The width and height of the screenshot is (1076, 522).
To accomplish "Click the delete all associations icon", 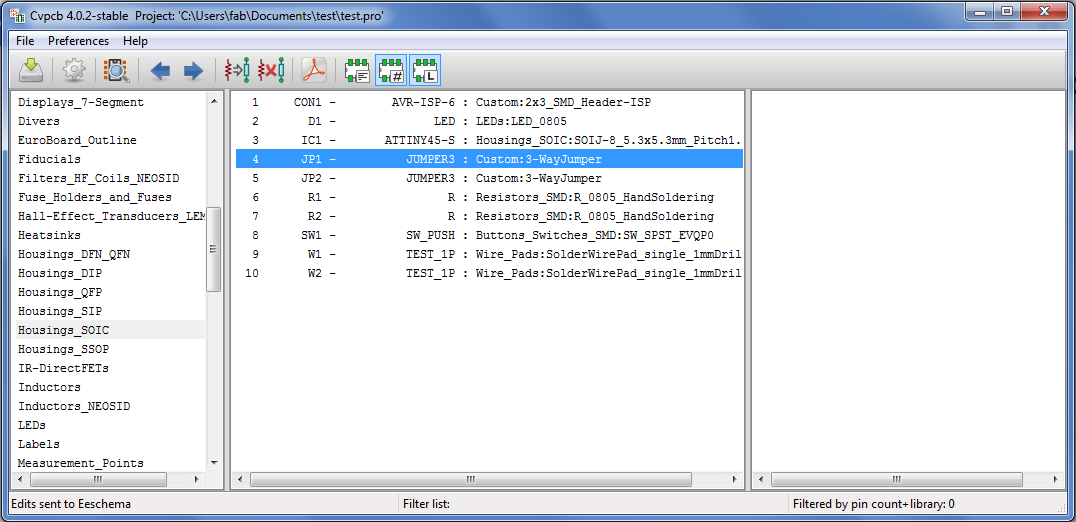I will [271, 70].
